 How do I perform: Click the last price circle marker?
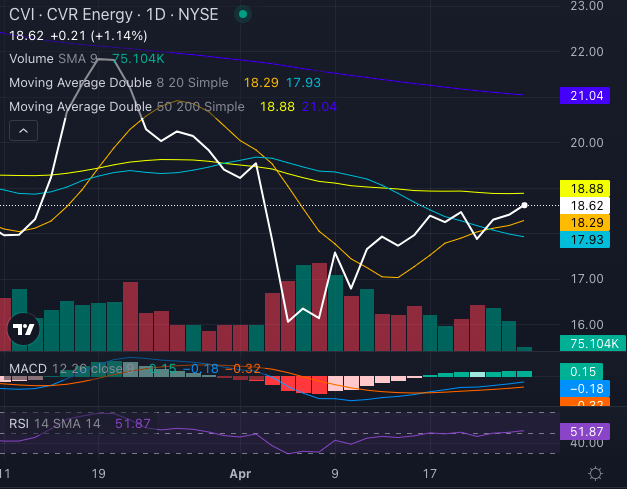point(525,205)
